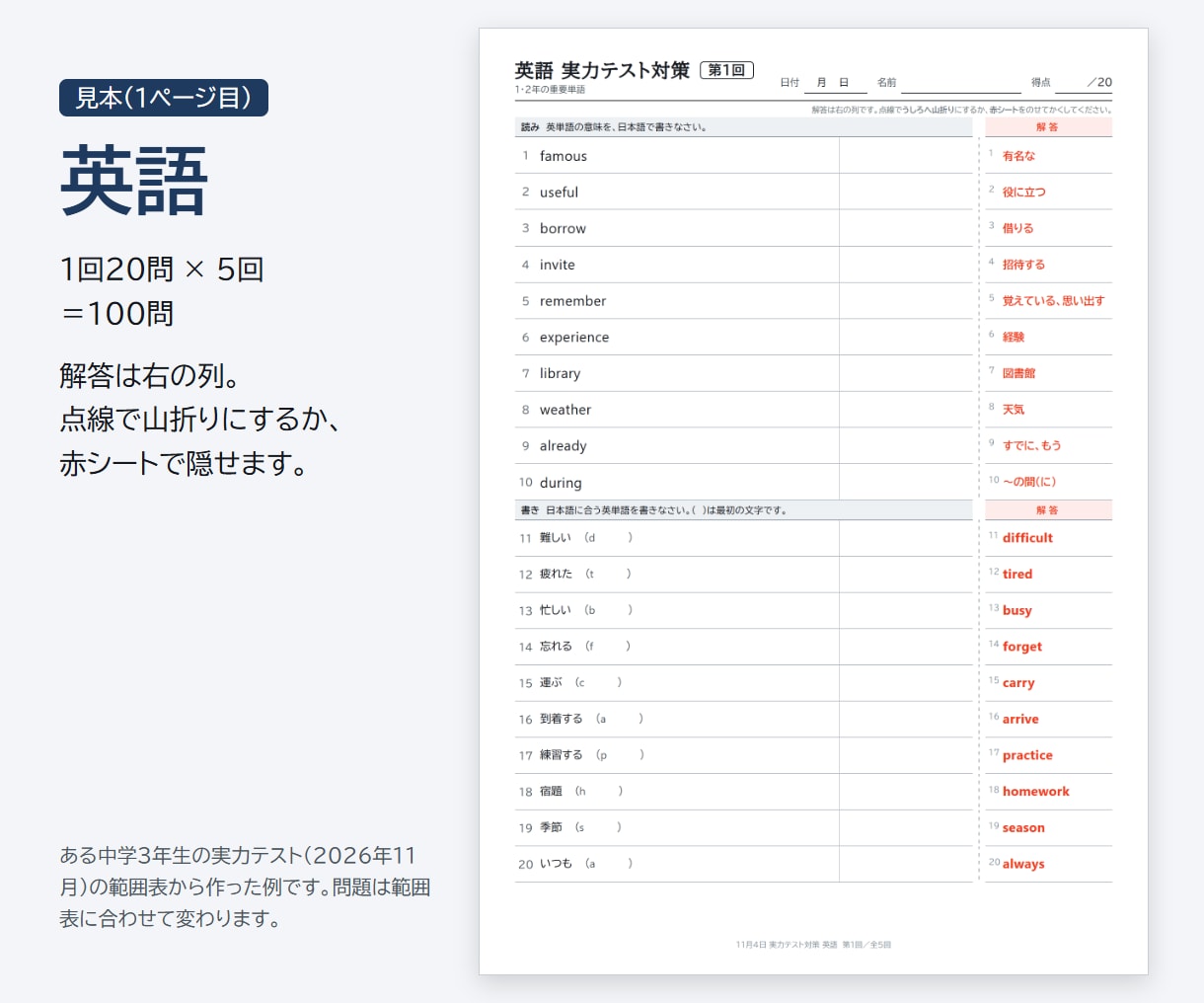Click the 見本(1ページ目) badge
This screenshot has width=1204, height=1003.
click(164, 98)
